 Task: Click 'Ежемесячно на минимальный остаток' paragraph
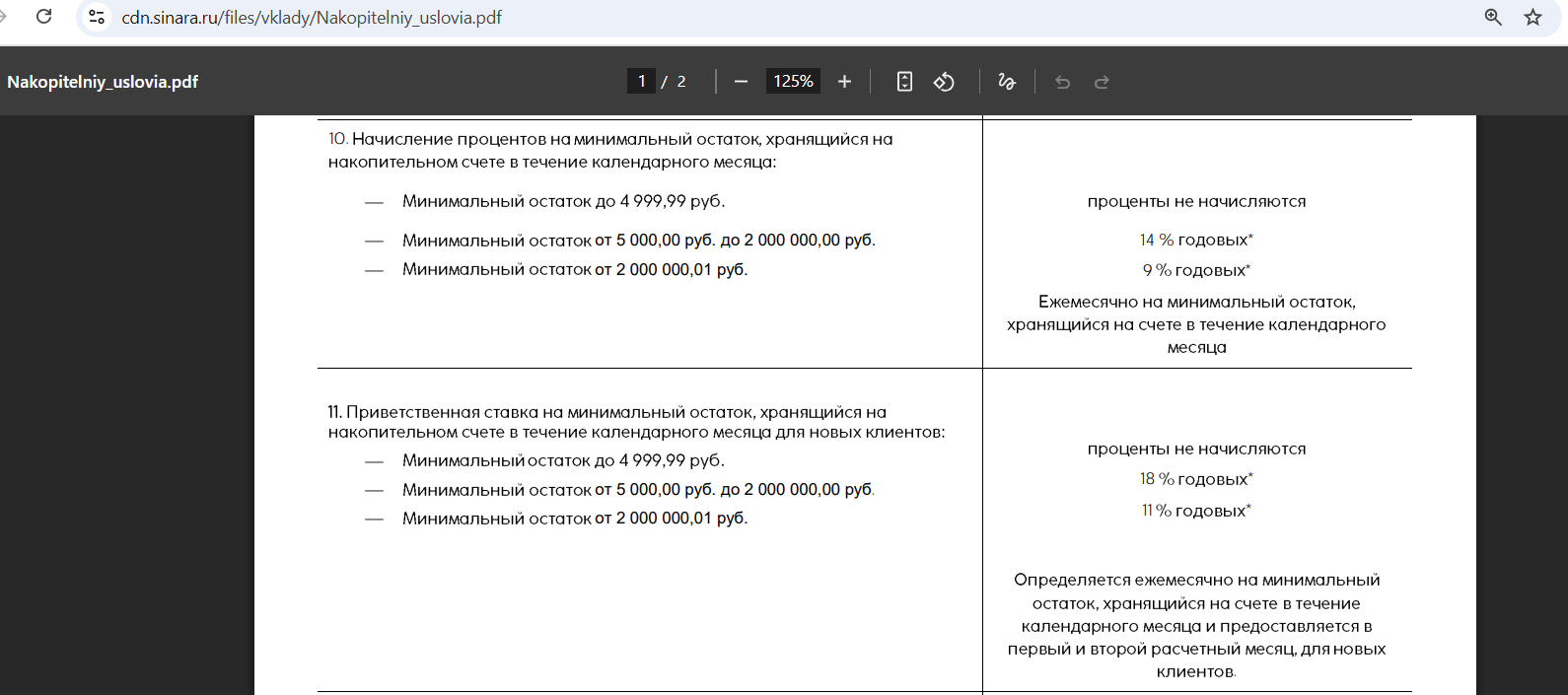[x=1196, y=324]
